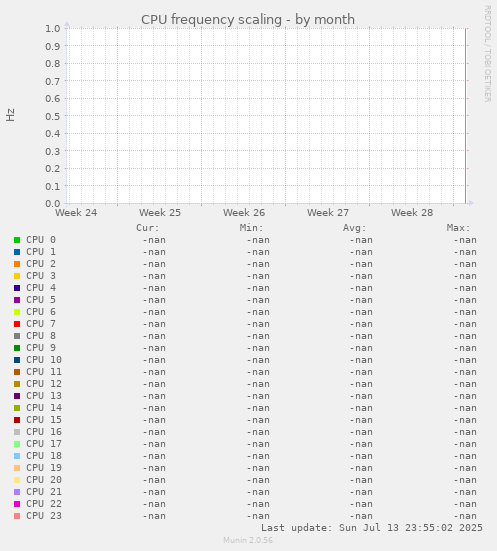Click the CPU 22 magenta color swatch
Viewport: 497px width, 551px height.
coord(17,504)
